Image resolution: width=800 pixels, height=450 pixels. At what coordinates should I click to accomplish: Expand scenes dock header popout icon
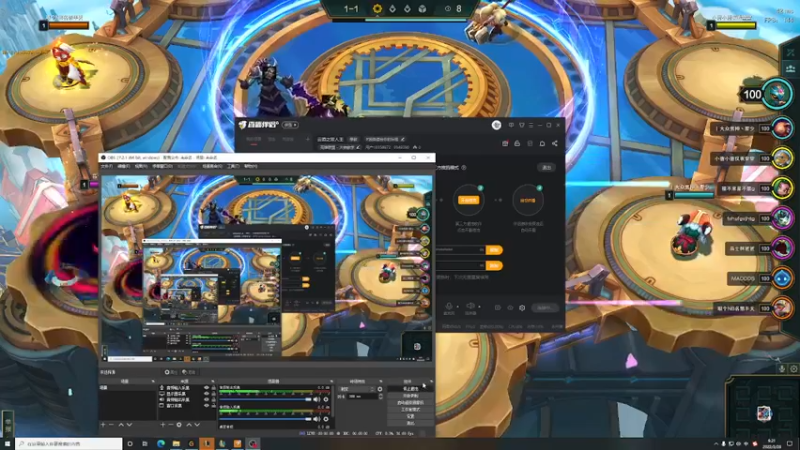click(x=153, y=381)
